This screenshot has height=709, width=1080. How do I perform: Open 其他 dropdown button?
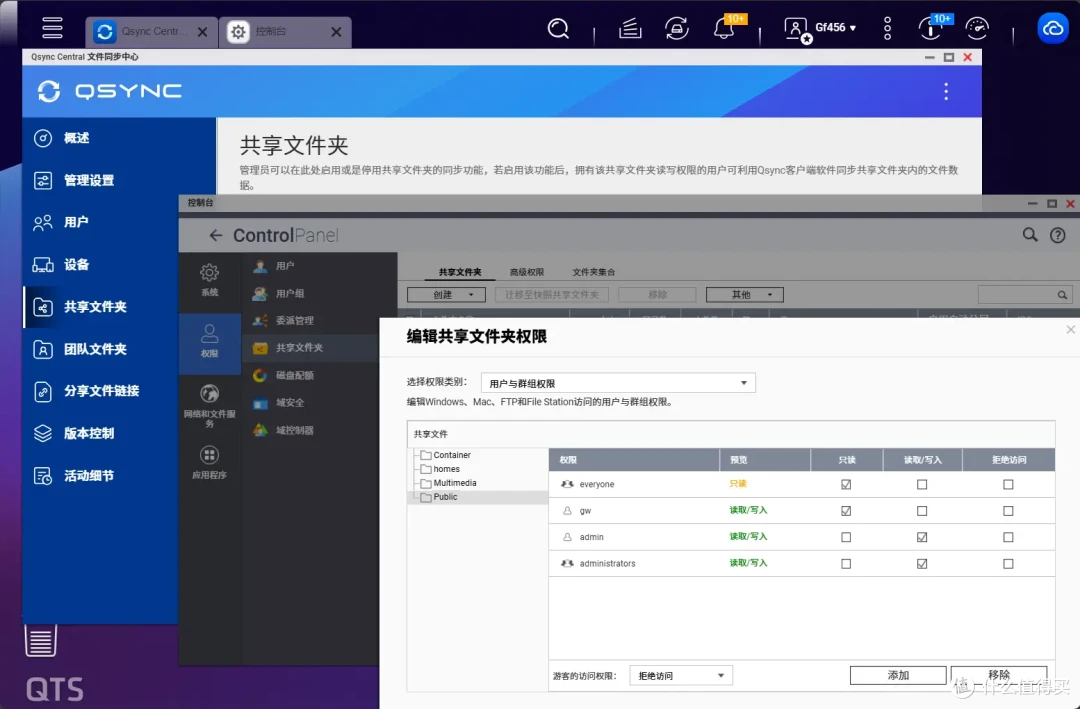pos(745,295)
